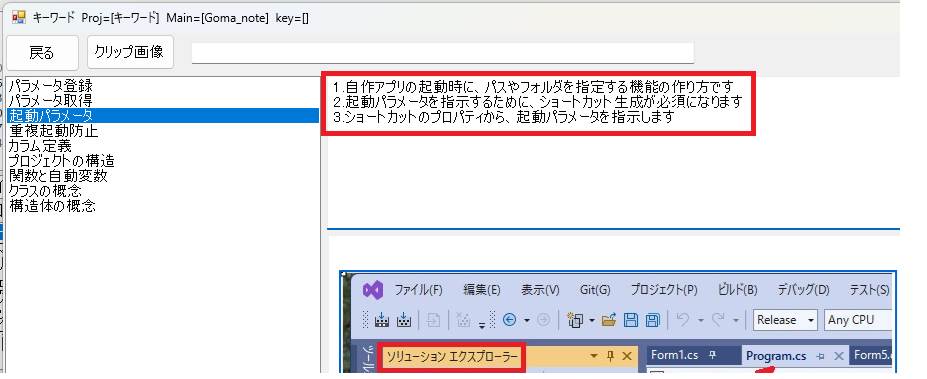Click the greyed-out dotted build icon

click(x=464, y=320)
